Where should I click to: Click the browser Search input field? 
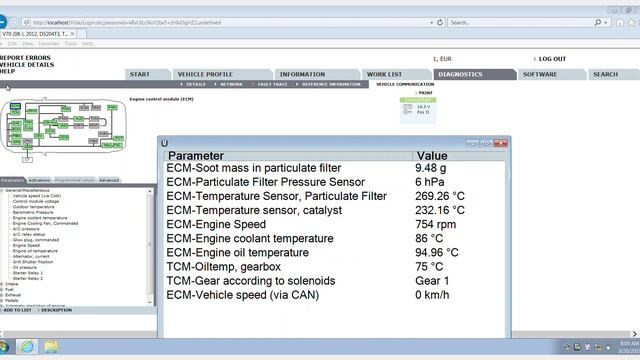(x=520, y=23)
